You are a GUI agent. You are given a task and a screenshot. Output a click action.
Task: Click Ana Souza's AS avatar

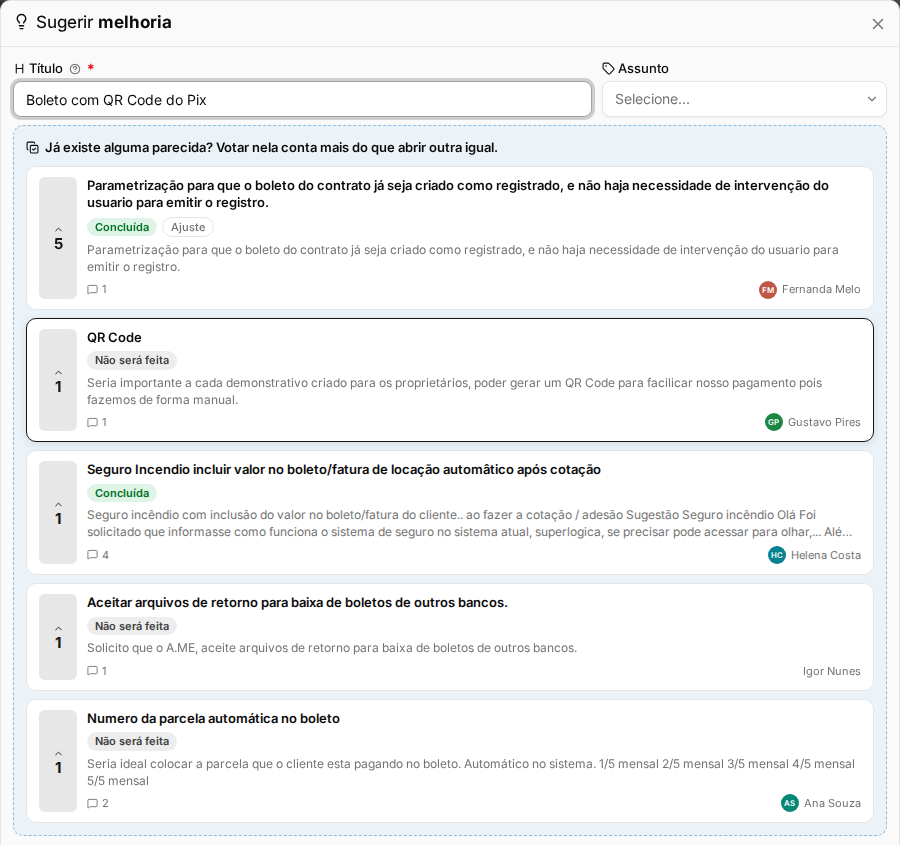click(x=790, y=803)
